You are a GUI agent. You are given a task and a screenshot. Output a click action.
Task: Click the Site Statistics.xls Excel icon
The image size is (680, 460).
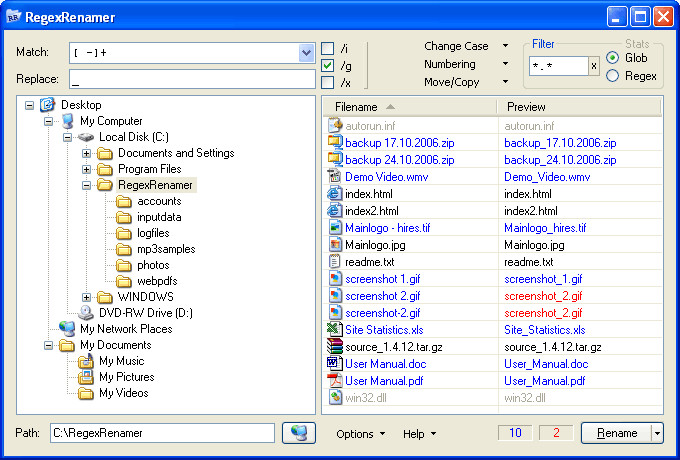click(335, 330)
